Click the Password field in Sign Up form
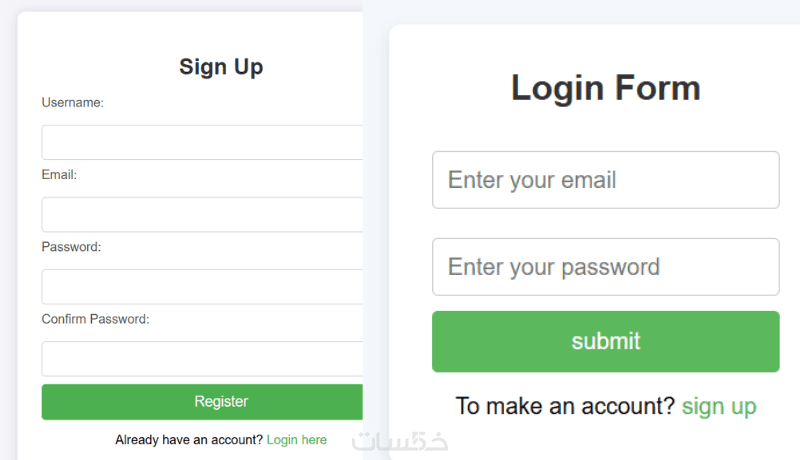The width and height of the screenshot is (800, 460). (x=200, y=286)
